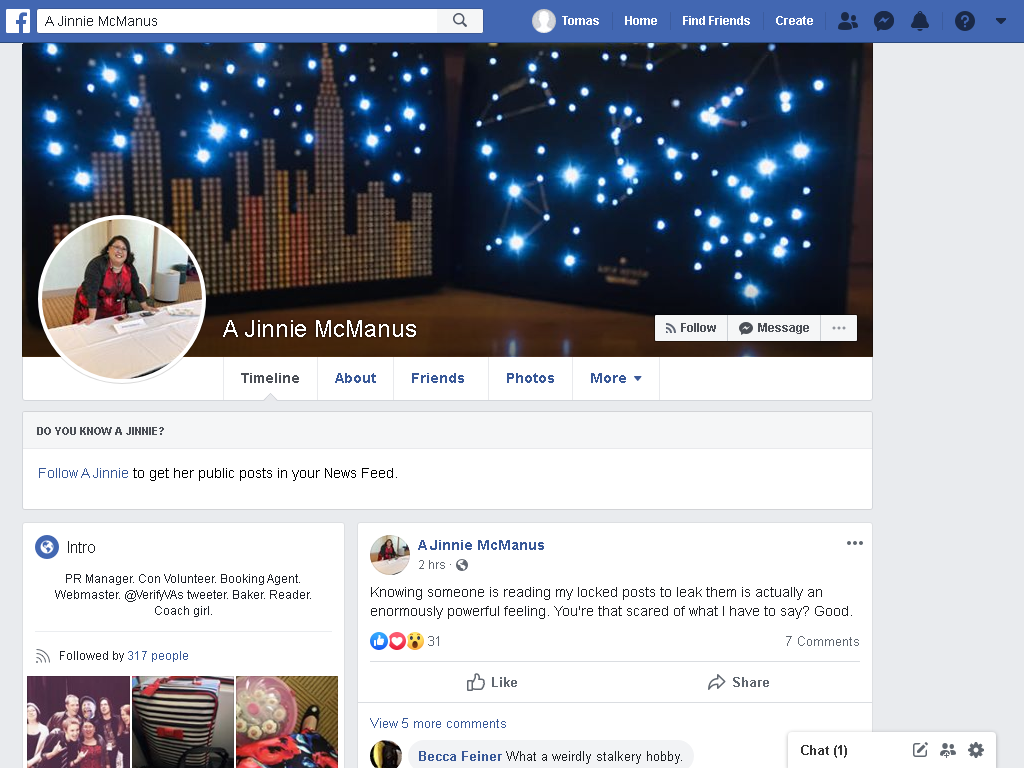Click the Message button on profile

point(774,328)
